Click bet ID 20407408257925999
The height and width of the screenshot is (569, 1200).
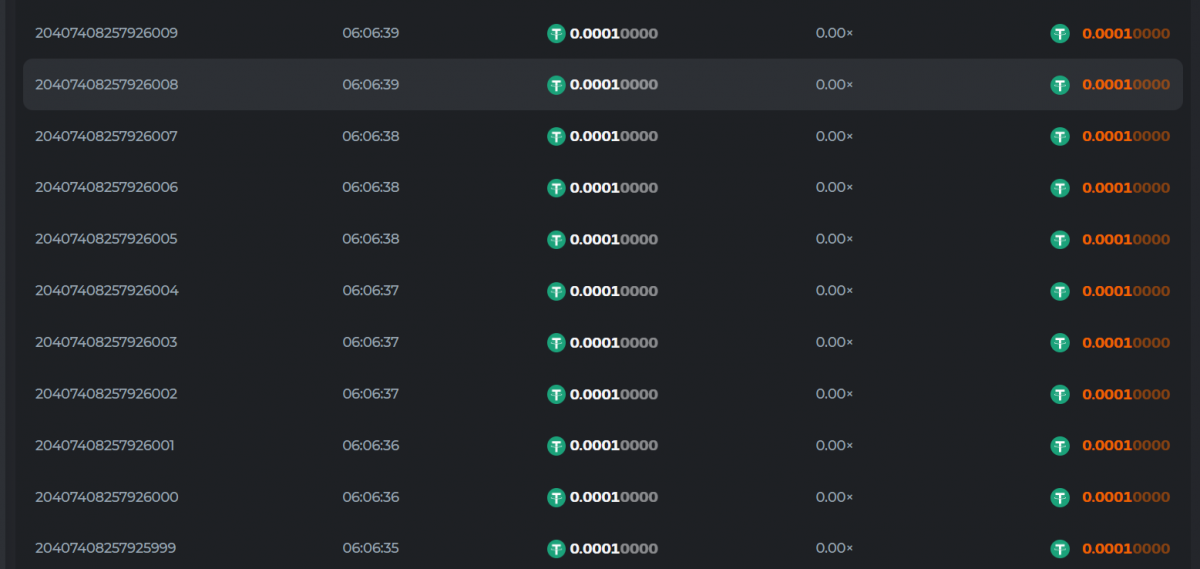coord(106,548)
